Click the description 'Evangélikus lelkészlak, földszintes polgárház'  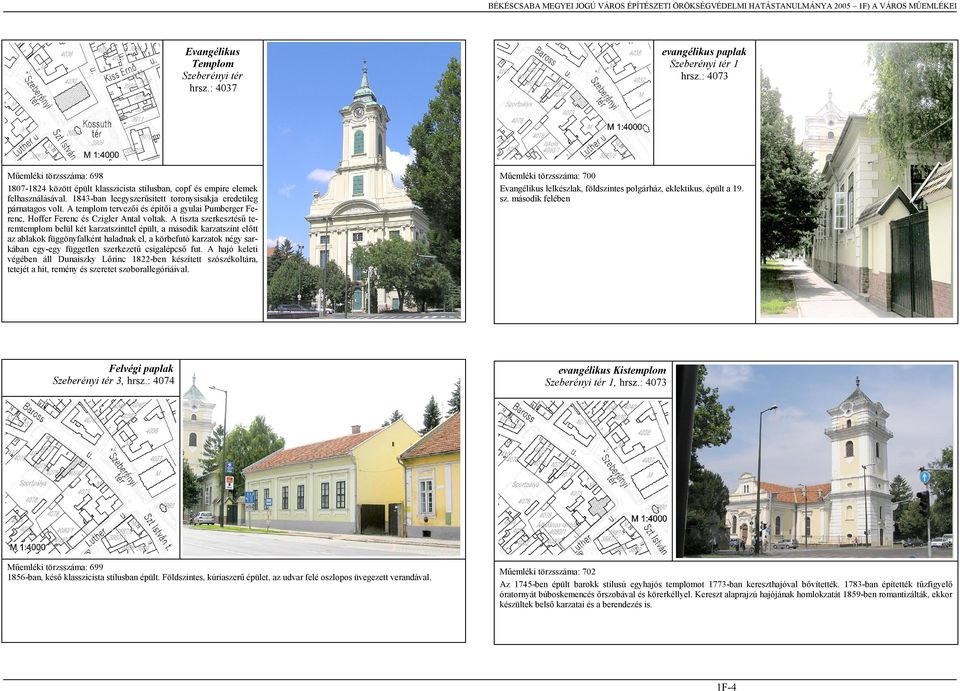(621, 193)
